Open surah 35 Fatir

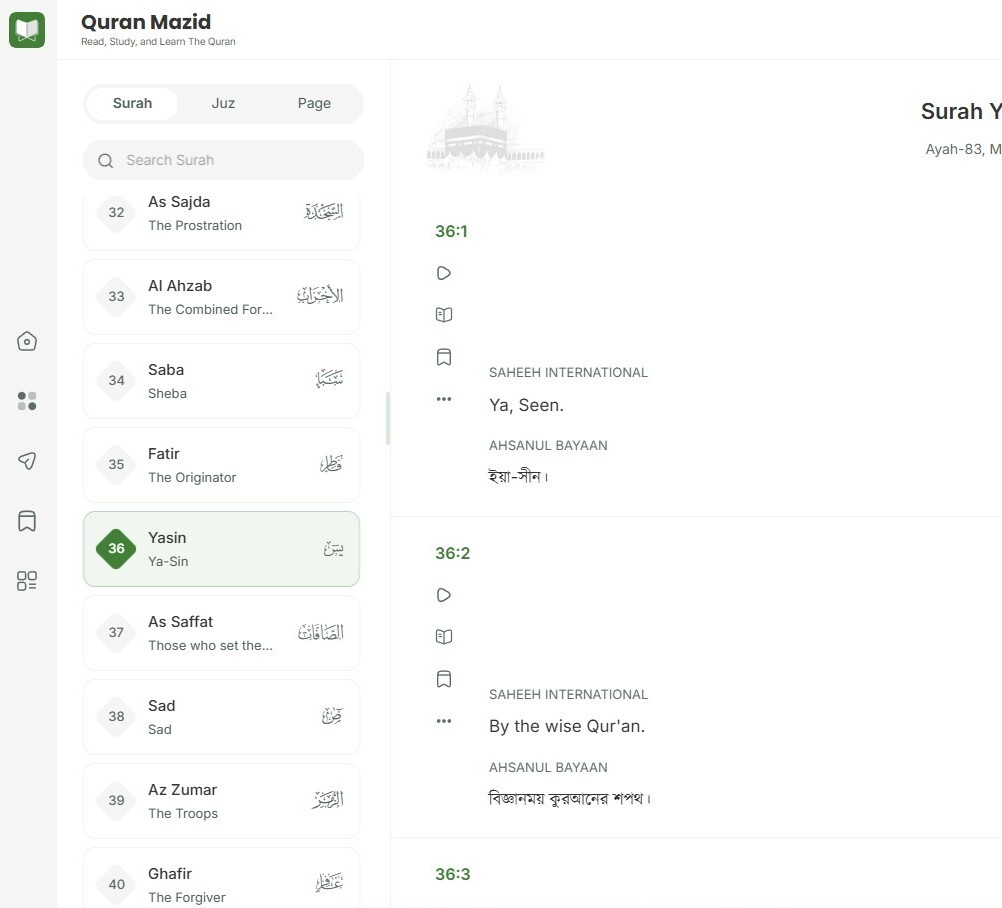[221, 465]
